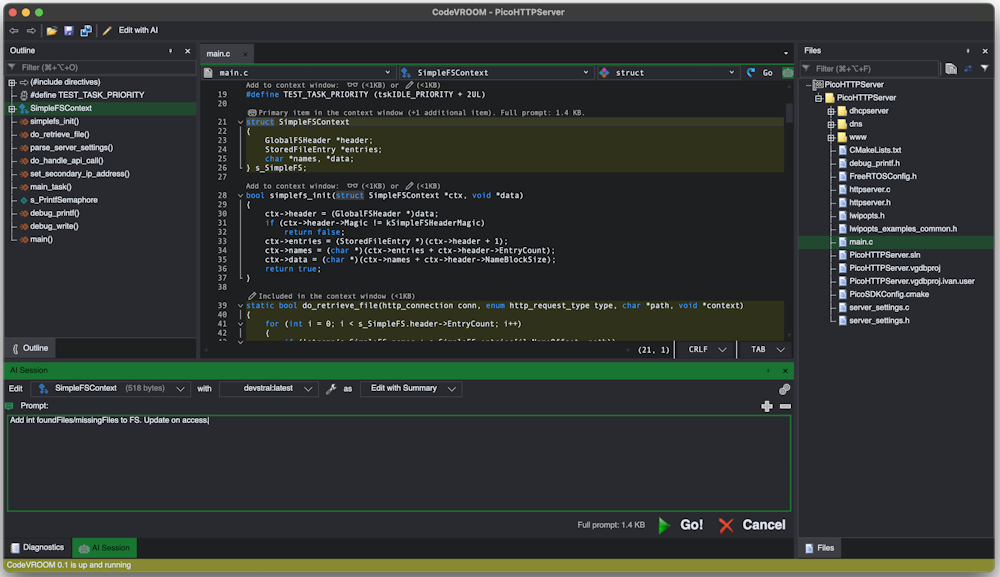Select simplefs_init() in the outline
The height and width of the screenshot is (577, 1000).
point(54,121)
